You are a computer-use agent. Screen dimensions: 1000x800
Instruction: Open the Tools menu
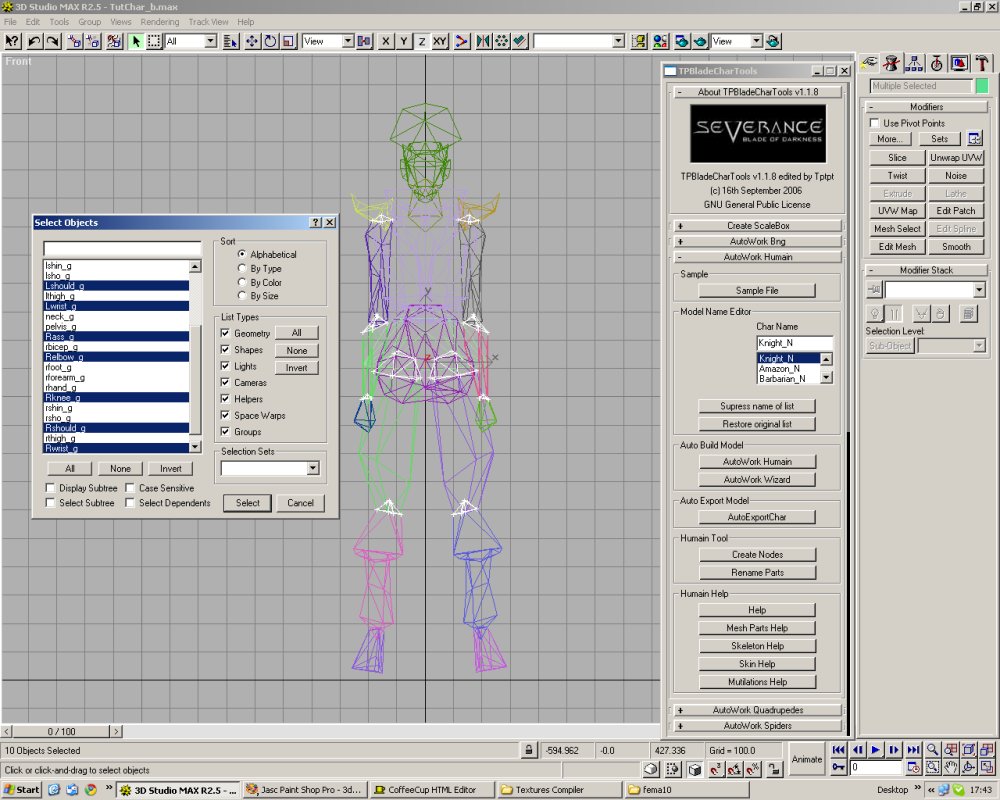[59, 22]
